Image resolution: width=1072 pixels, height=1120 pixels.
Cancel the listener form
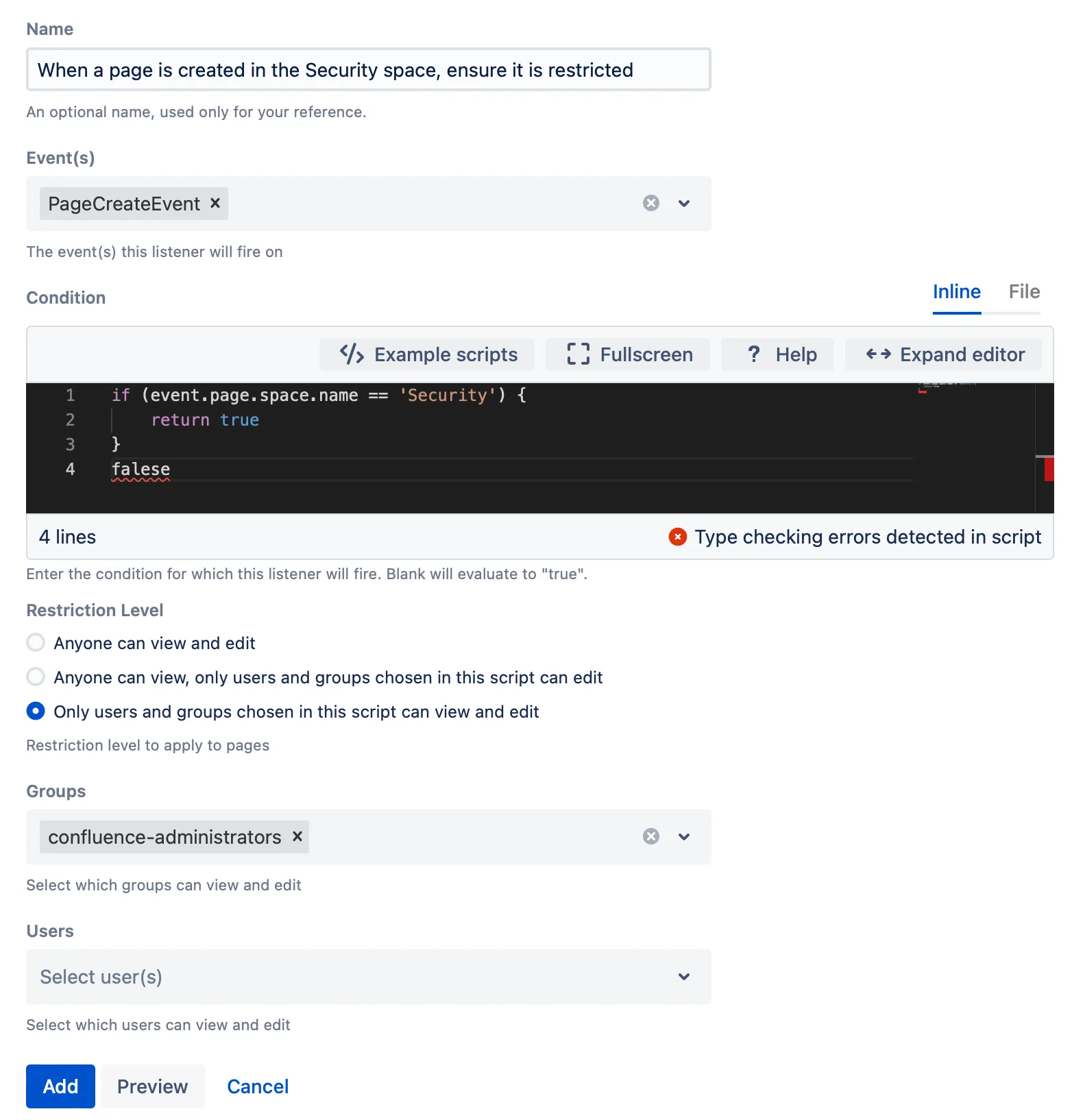pyautogui.click(x=258, y=1086)
